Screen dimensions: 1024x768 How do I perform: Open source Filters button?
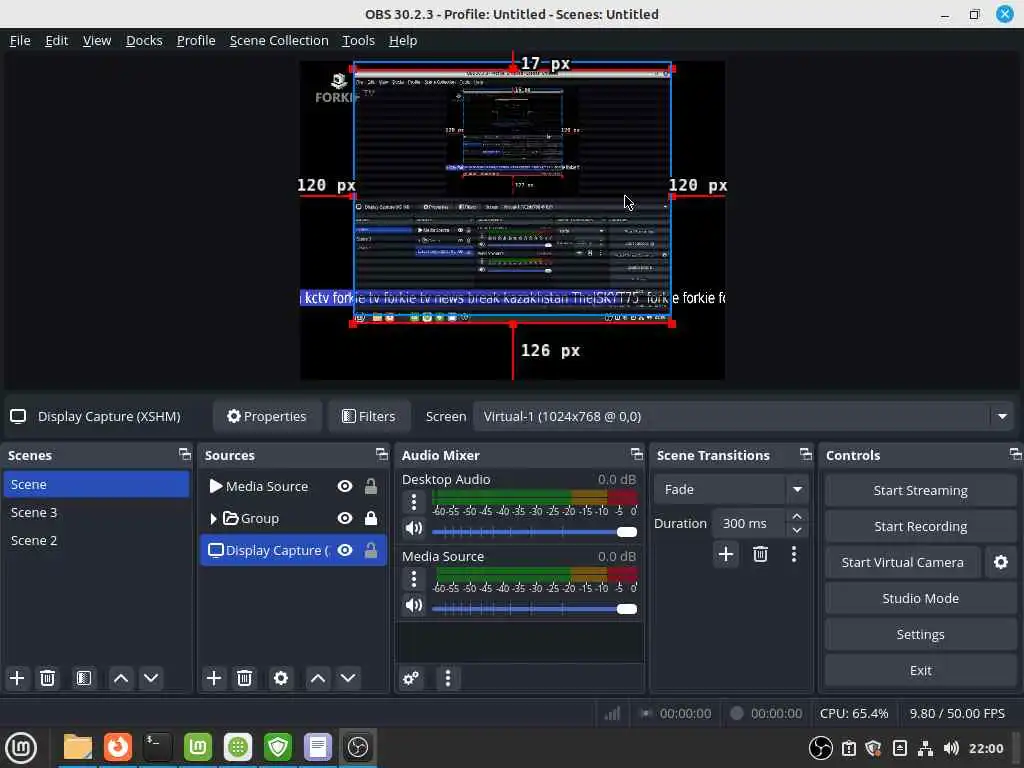pos(369,416)
